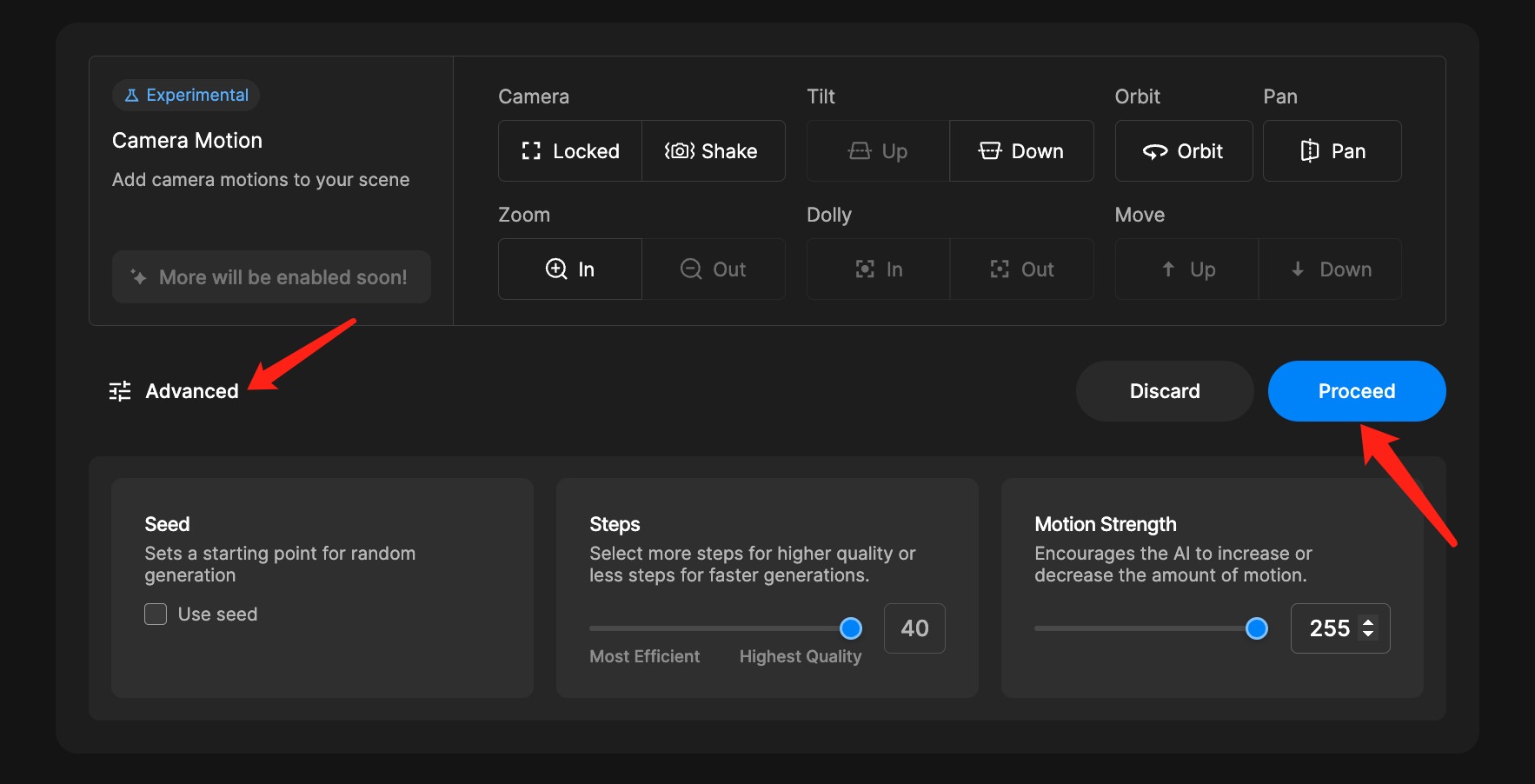Toggle the Move Up option

[1187, 269]
